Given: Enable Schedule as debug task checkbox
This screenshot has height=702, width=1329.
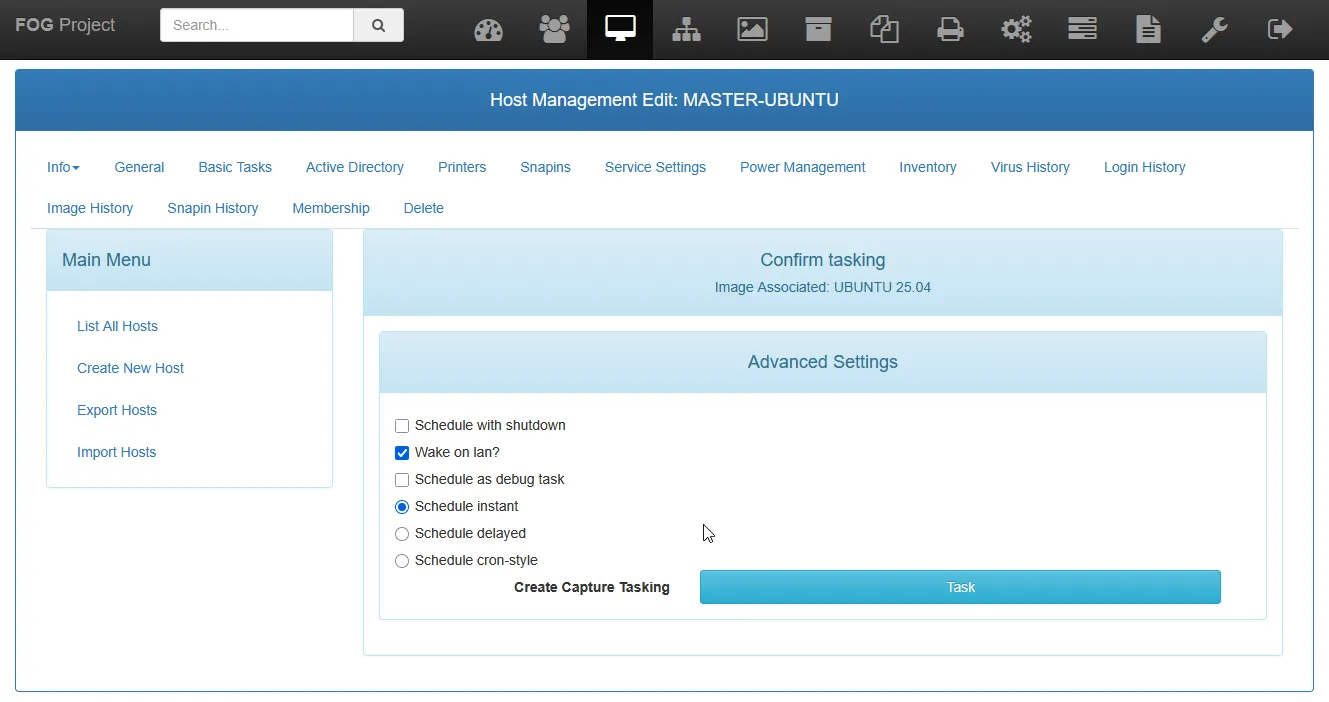Looking at the screenshot, I should tap(402, 480).
